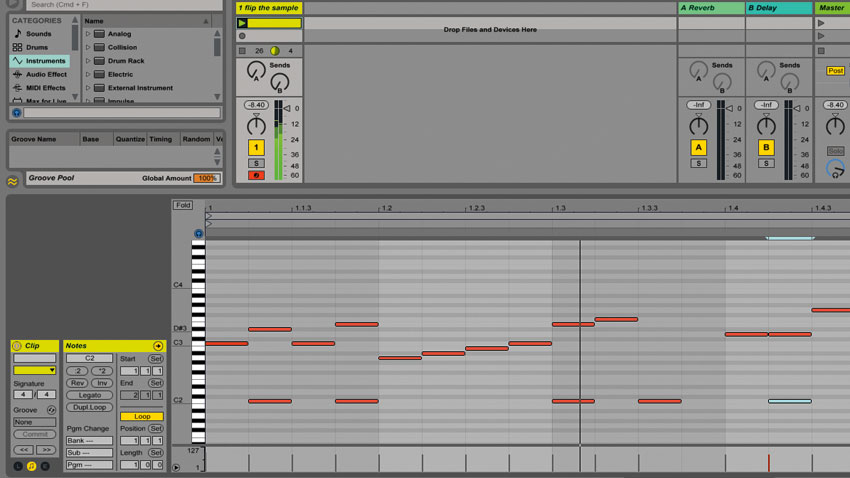Toggle the piano roll preview headphone
This screenshot has height=478, width=850.
tap(198, 234)
